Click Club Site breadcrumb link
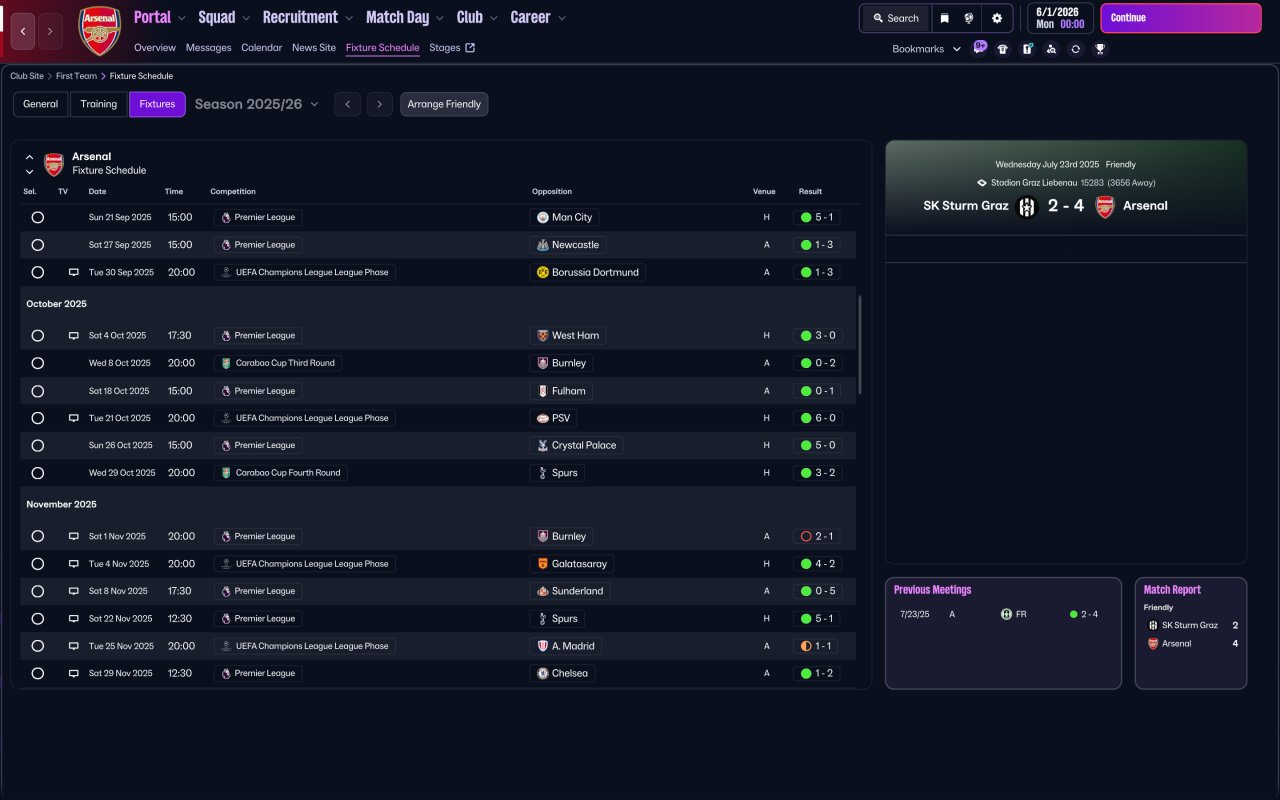1280x800 pixels. tap(27, 76)
